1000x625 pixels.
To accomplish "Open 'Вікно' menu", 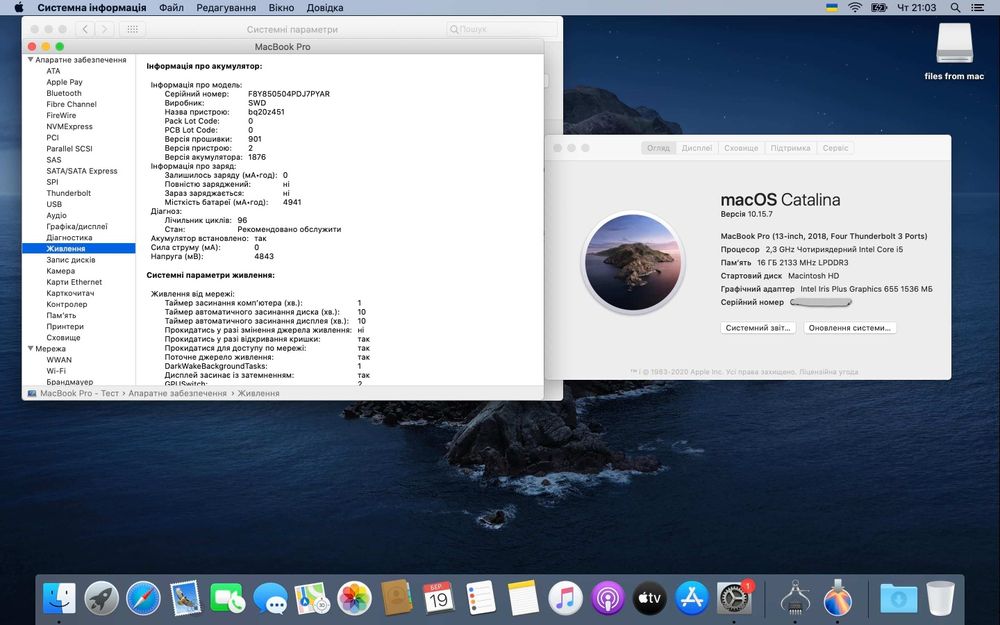I will pyautogui.click(x=281, y=8).
